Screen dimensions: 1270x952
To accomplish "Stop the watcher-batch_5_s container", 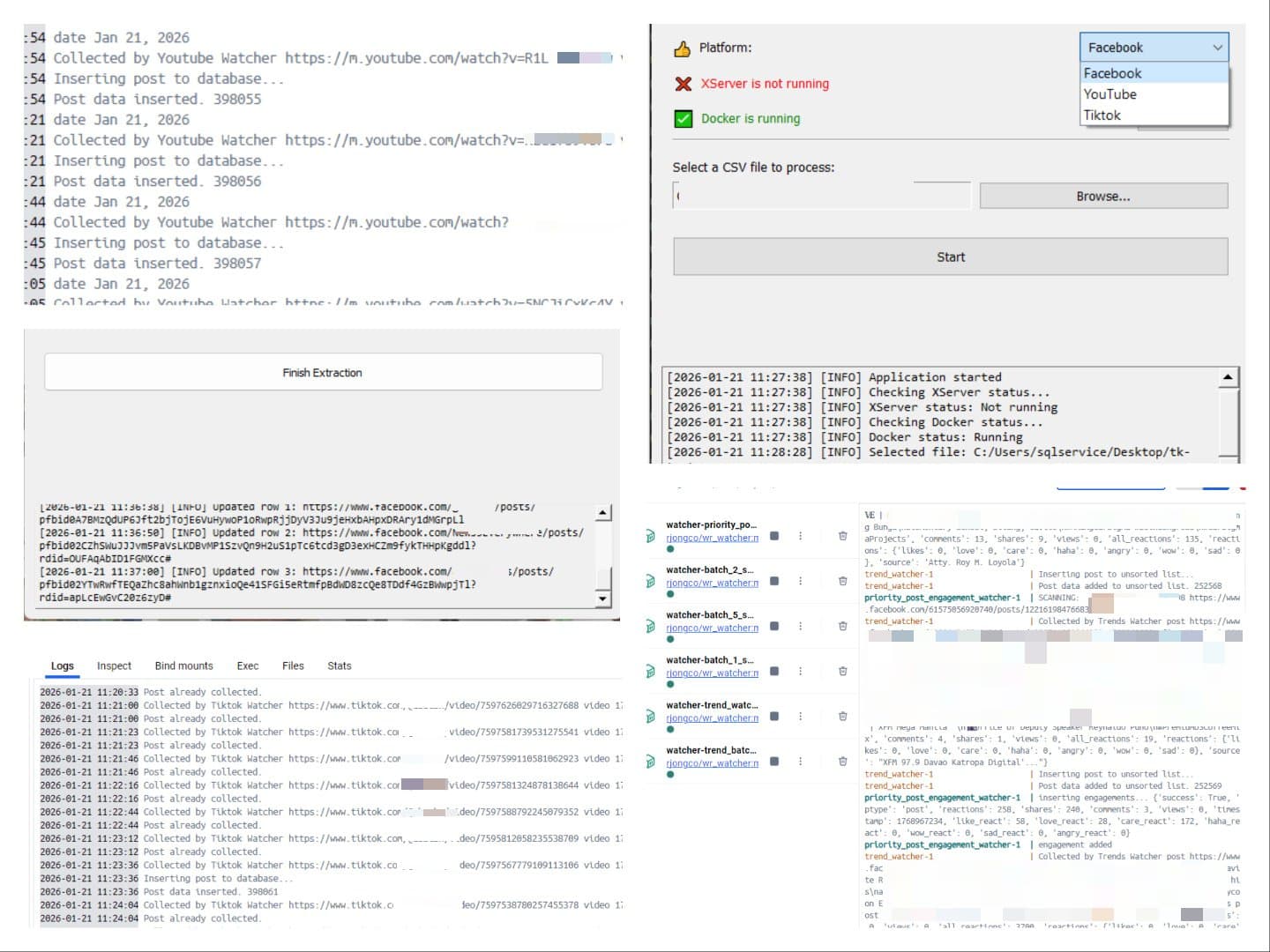I will click(774, 626).
